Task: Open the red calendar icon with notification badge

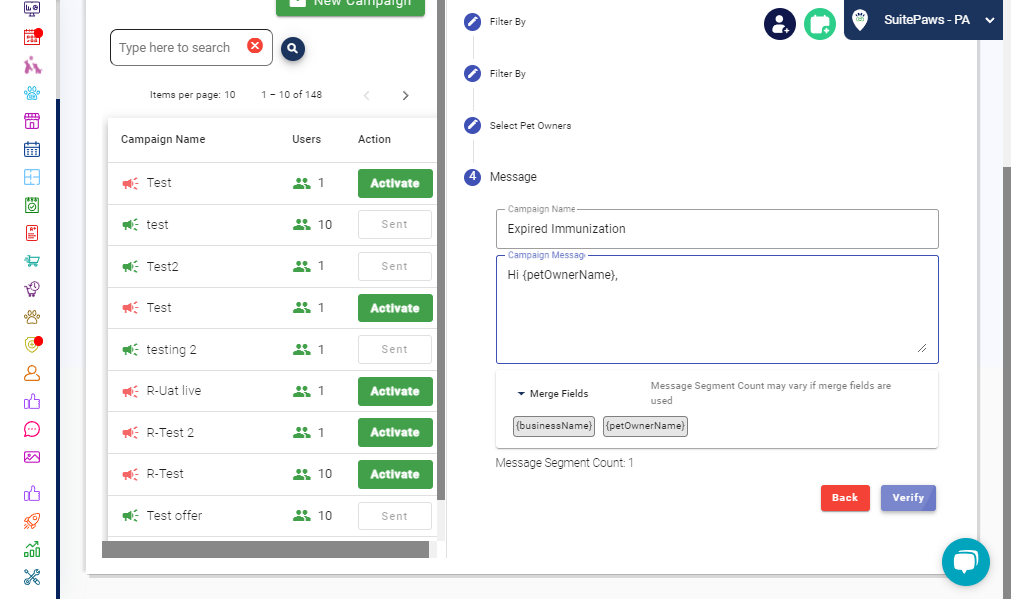Action: (32, 37)
